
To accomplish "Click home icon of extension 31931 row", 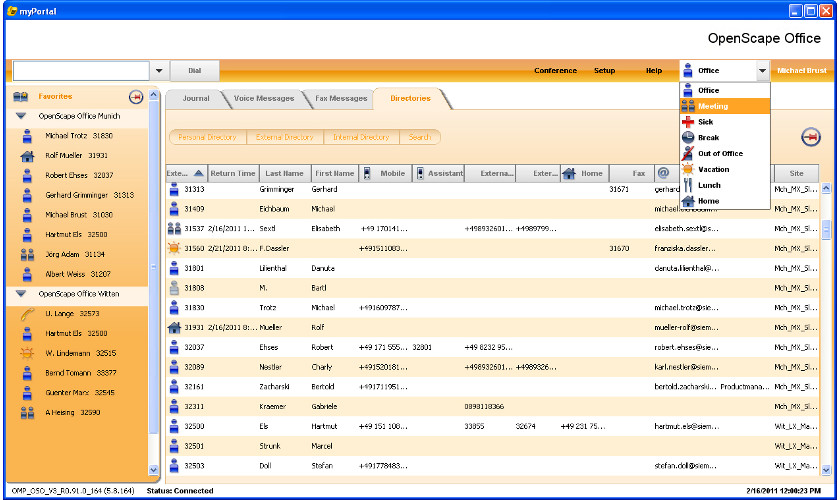I will point(174,327).
